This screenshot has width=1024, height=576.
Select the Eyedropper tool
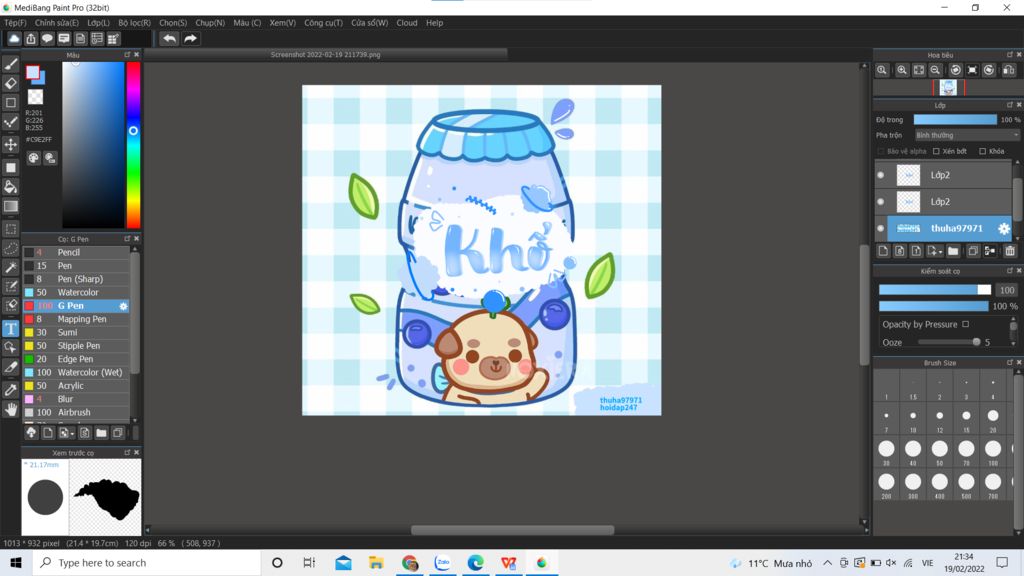click(x=10, y=390)
